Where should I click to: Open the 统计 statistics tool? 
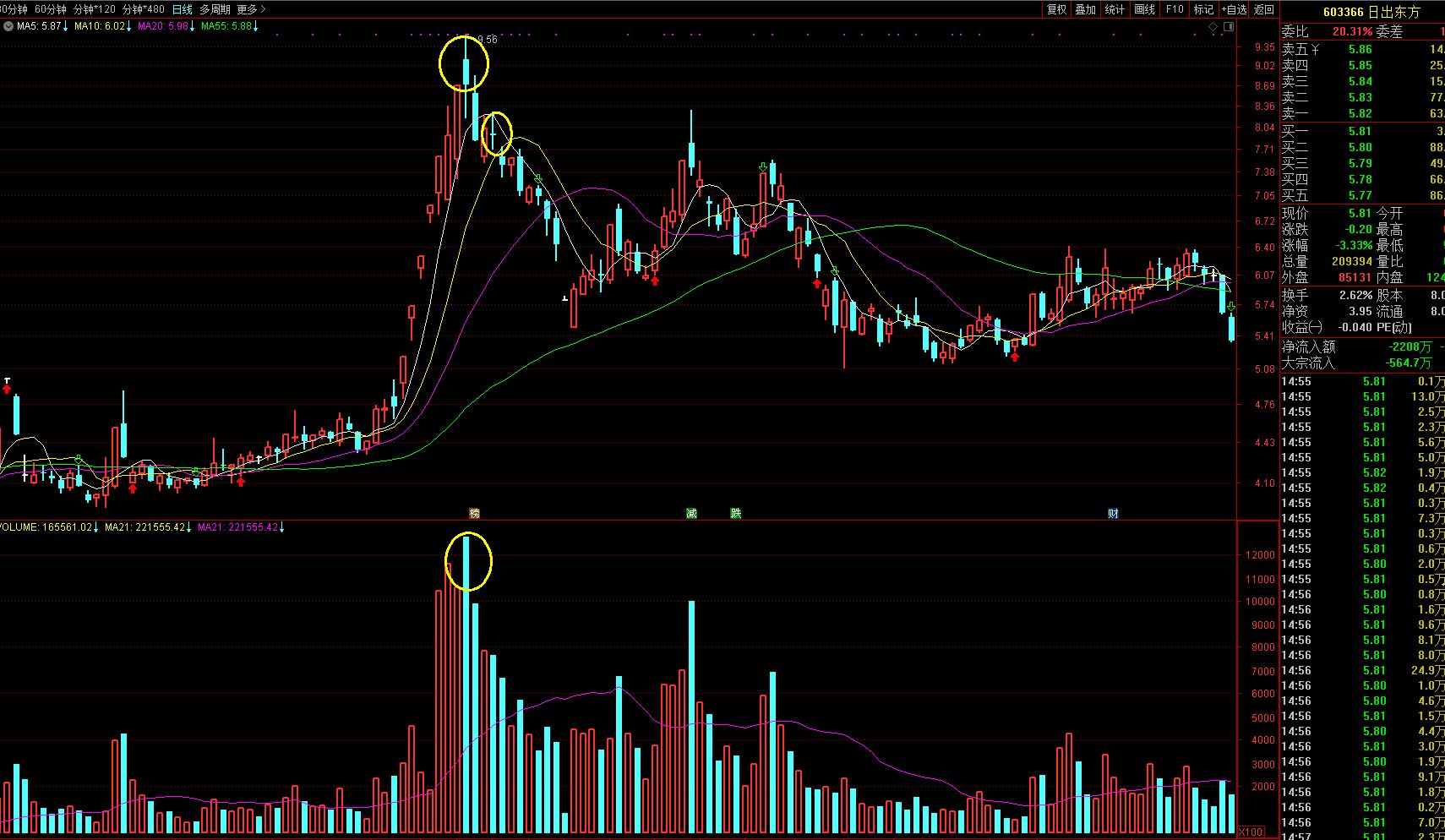1115,9
